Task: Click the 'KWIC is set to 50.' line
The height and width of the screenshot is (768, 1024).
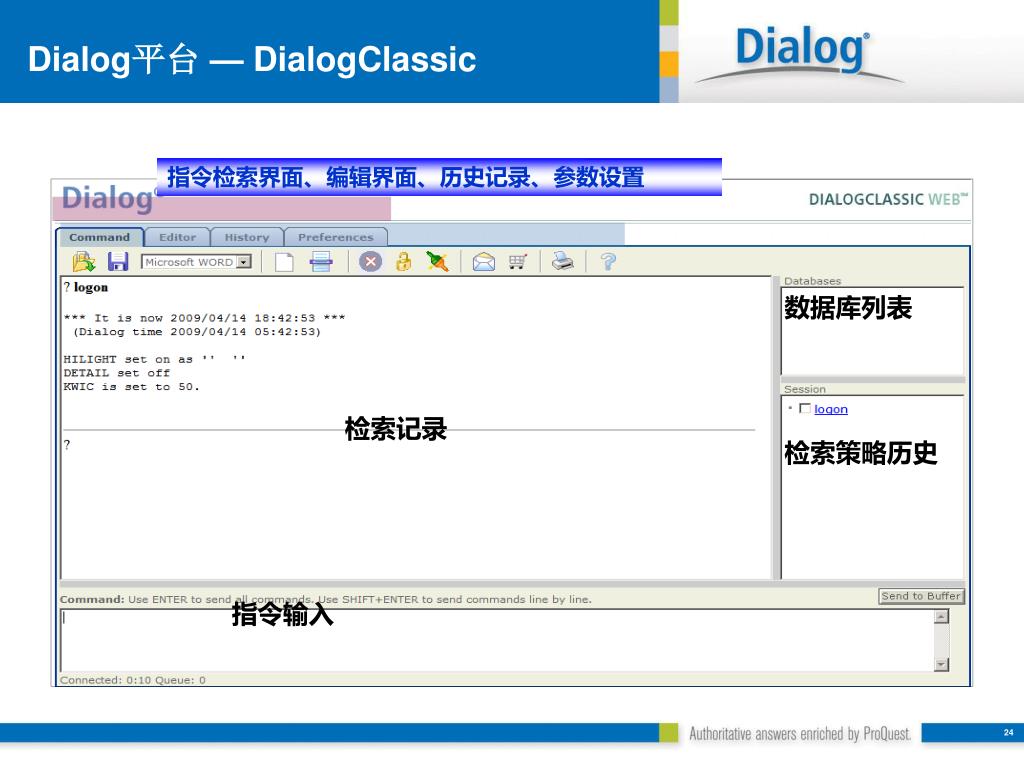Action: click(x=131, y=387)
